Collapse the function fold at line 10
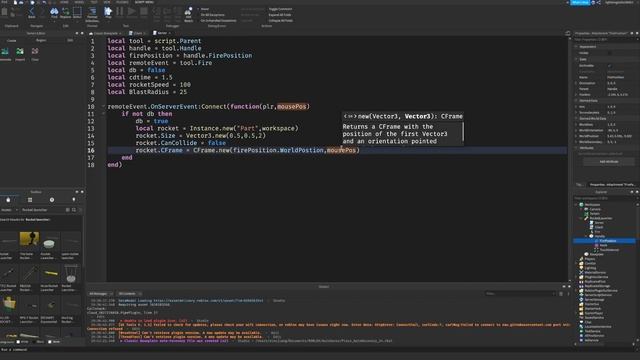Screen dimensions: 640x360 [103, 107]
